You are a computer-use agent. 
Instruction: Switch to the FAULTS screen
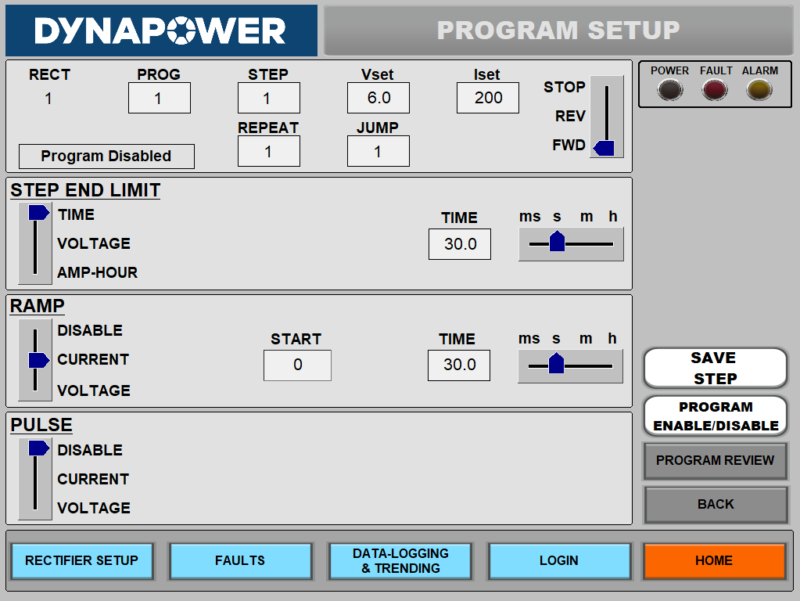[240, 561]
